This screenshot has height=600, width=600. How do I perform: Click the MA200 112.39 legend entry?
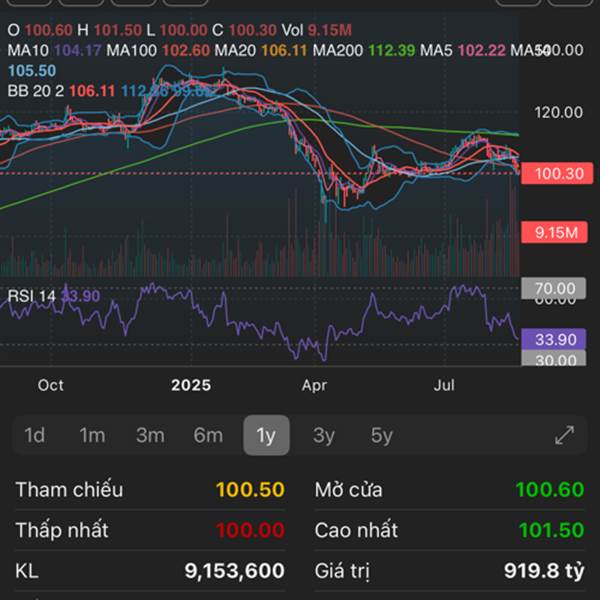[364, 51]
